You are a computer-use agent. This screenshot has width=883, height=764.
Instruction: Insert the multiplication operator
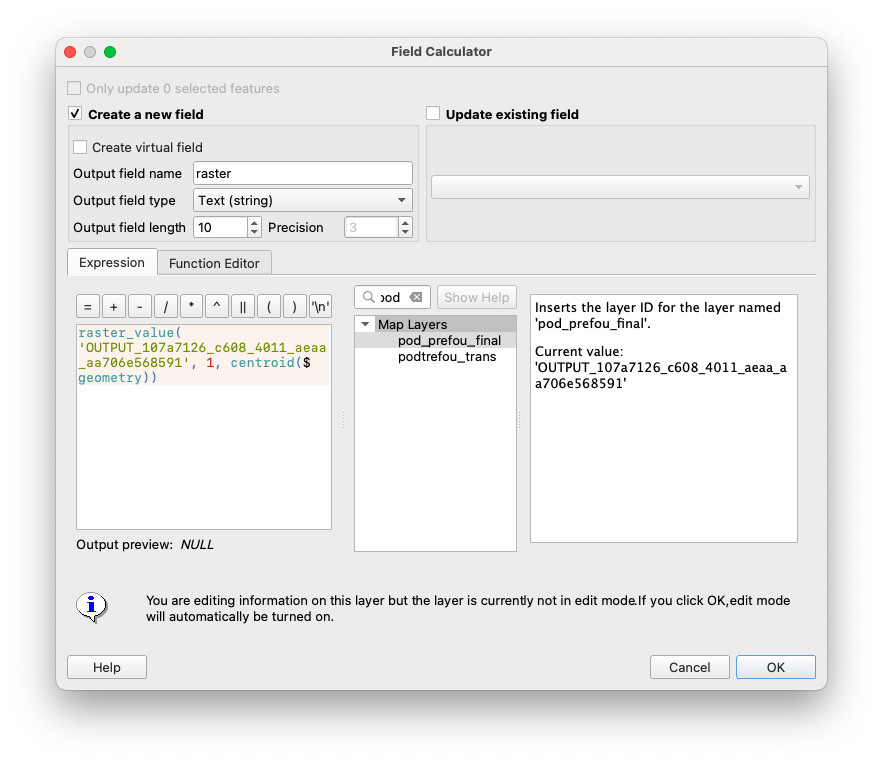tap(192, 307)
